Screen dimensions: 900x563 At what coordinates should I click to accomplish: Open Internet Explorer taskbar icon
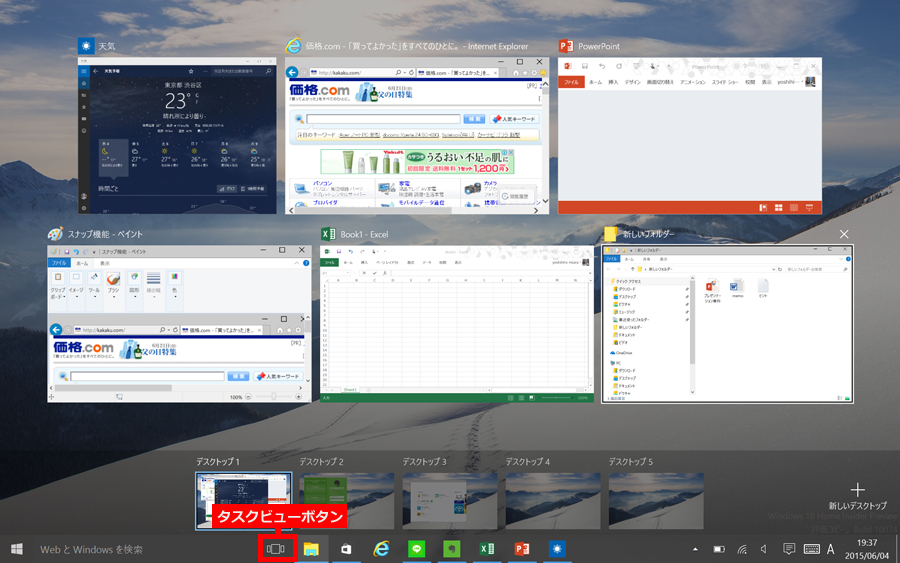[x=381, y=549]
